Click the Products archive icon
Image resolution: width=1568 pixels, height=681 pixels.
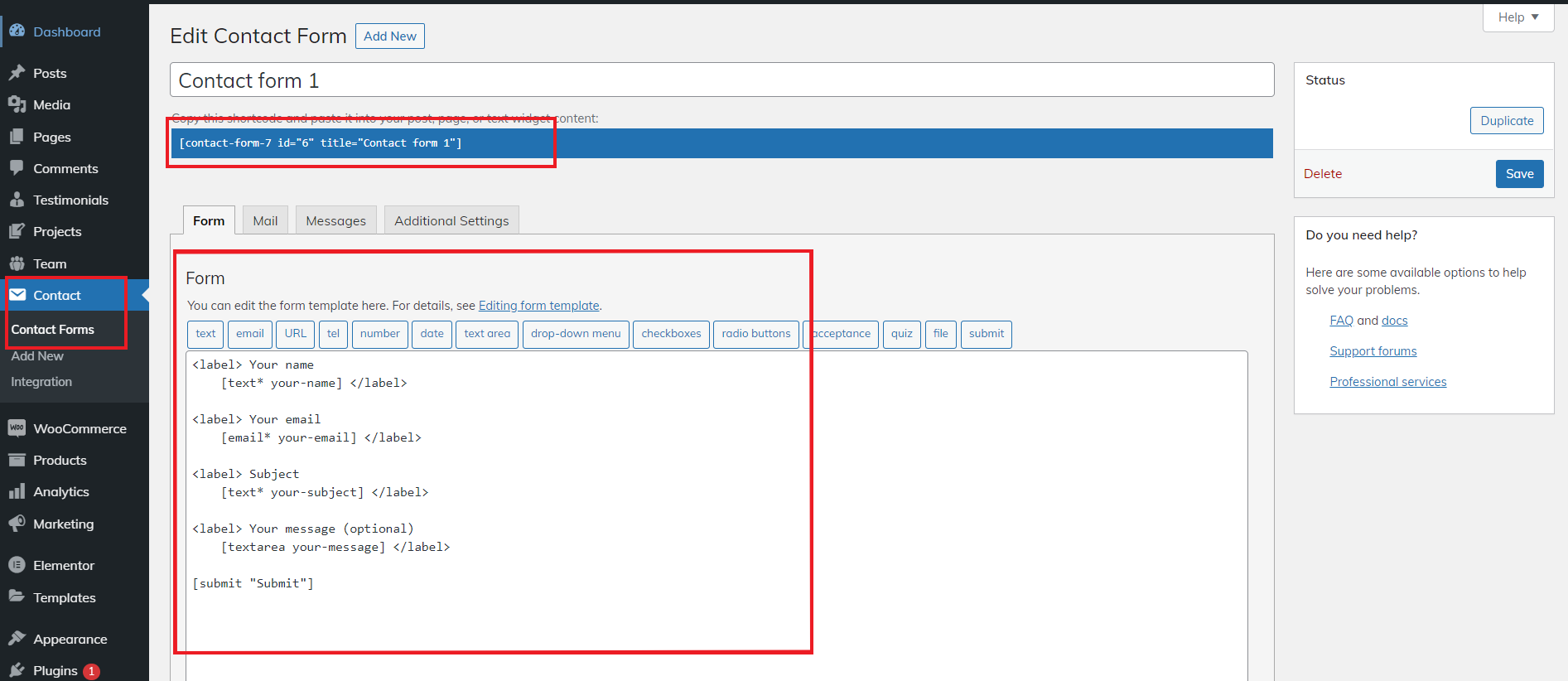pyautogui.click(x=17, y=460)
